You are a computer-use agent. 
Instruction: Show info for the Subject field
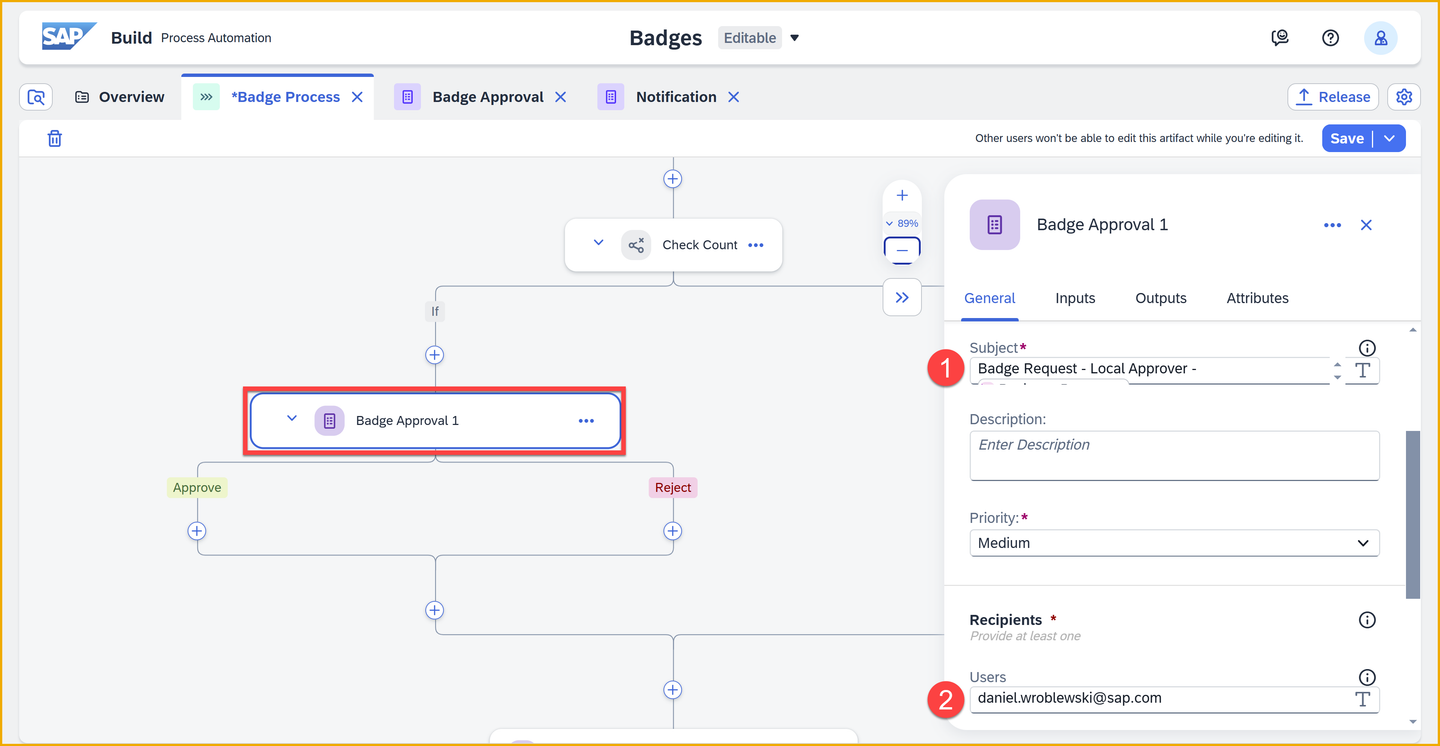tap(1367, 348)
